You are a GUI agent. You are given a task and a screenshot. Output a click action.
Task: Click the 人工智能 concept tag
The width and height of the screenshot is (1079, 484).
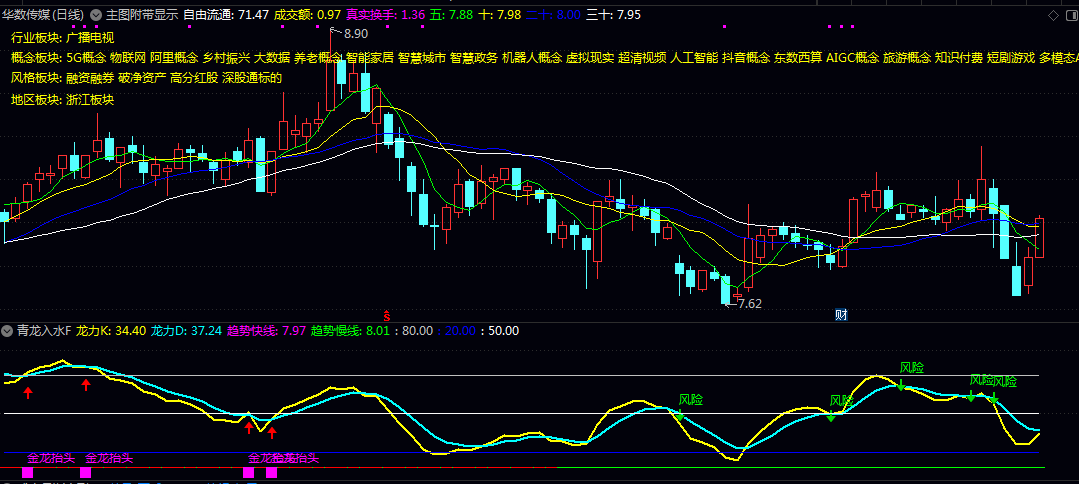point(694,58)
